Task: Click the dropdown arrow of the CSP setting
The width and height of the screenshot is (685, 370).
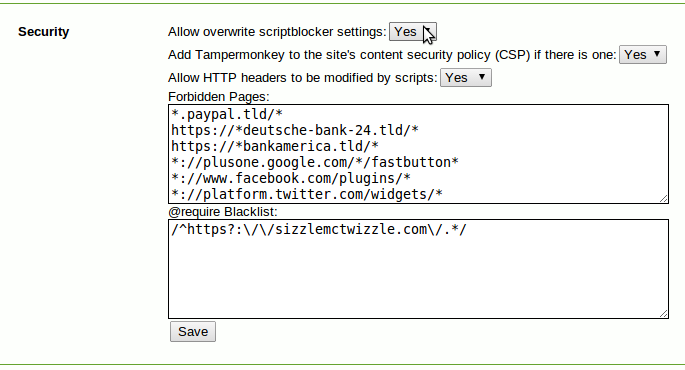Action: pyautogui.click(x=657, y=54)
